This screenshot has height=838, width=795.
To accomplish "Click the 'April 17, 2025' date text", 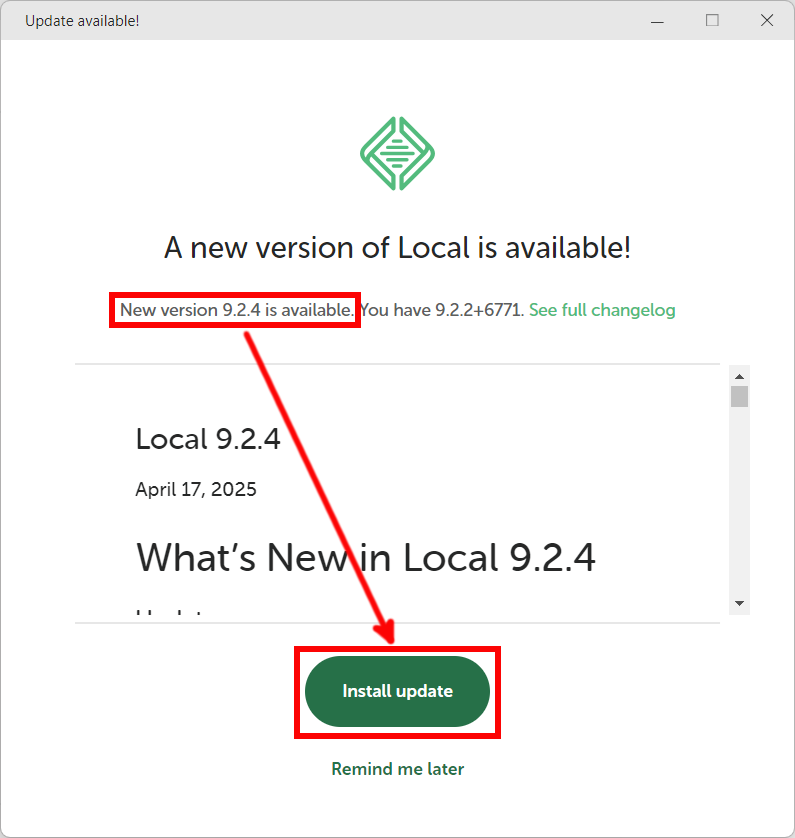I will click(196, 489).
